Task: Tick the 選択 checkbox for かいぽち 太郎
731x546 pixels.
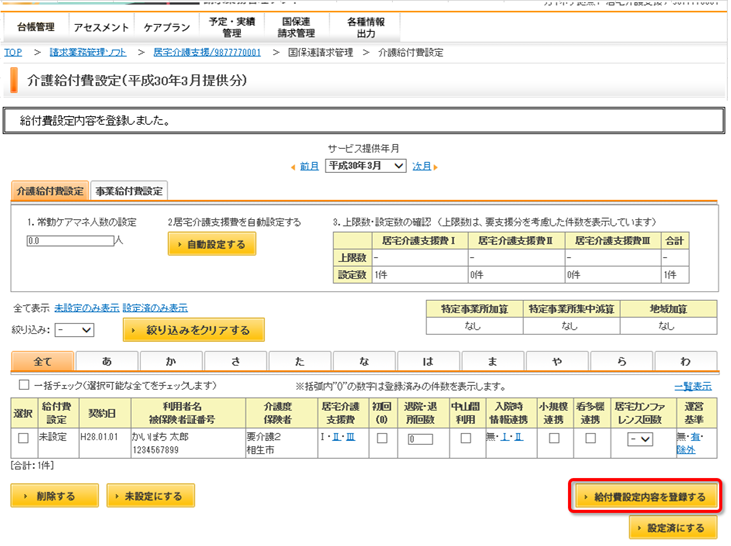Action: [x=23, y=438]
